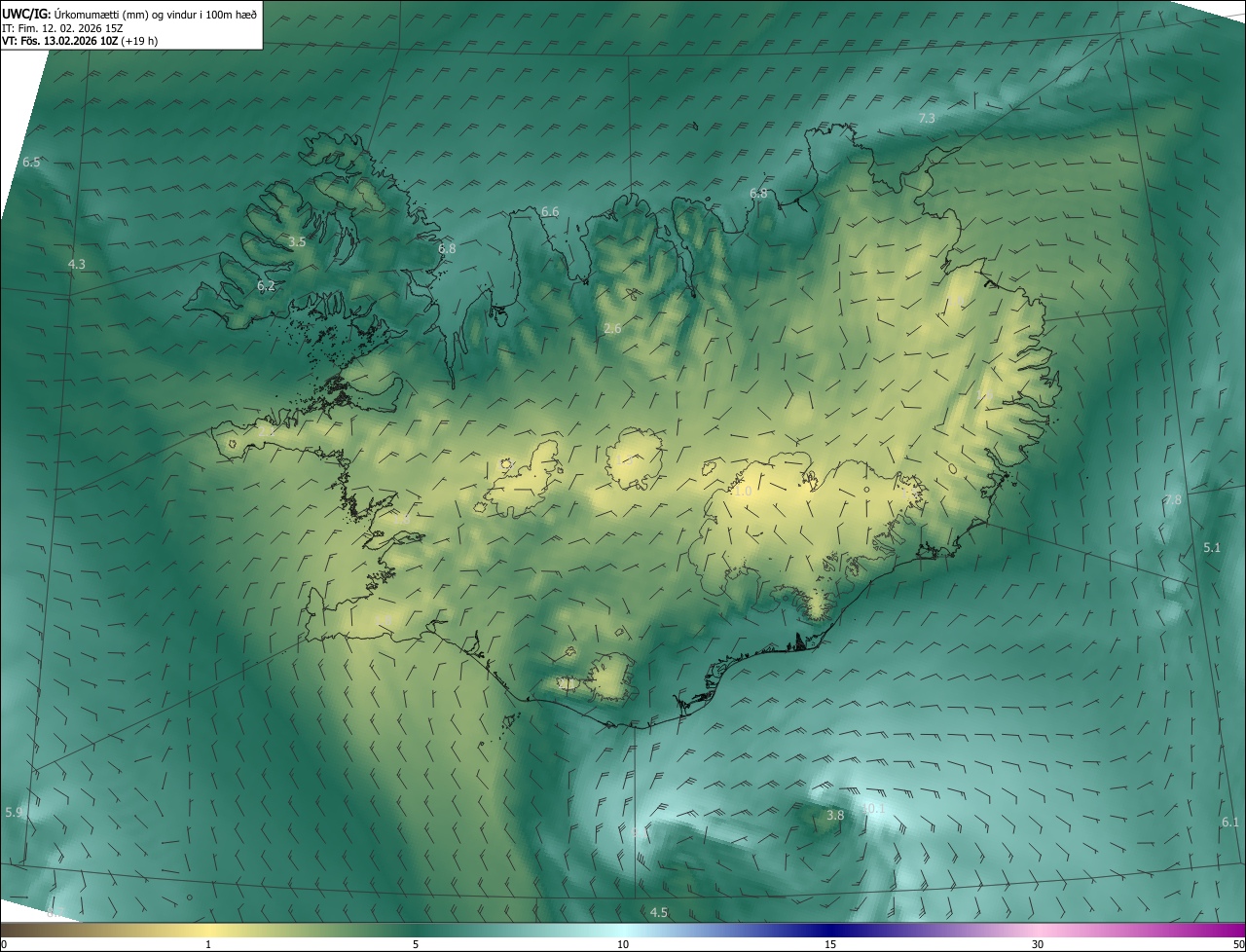The height and width of the screenshot is (952, 1246).
Task: Click the "1" tick on the color scale
Action: (x=208, y=944)
